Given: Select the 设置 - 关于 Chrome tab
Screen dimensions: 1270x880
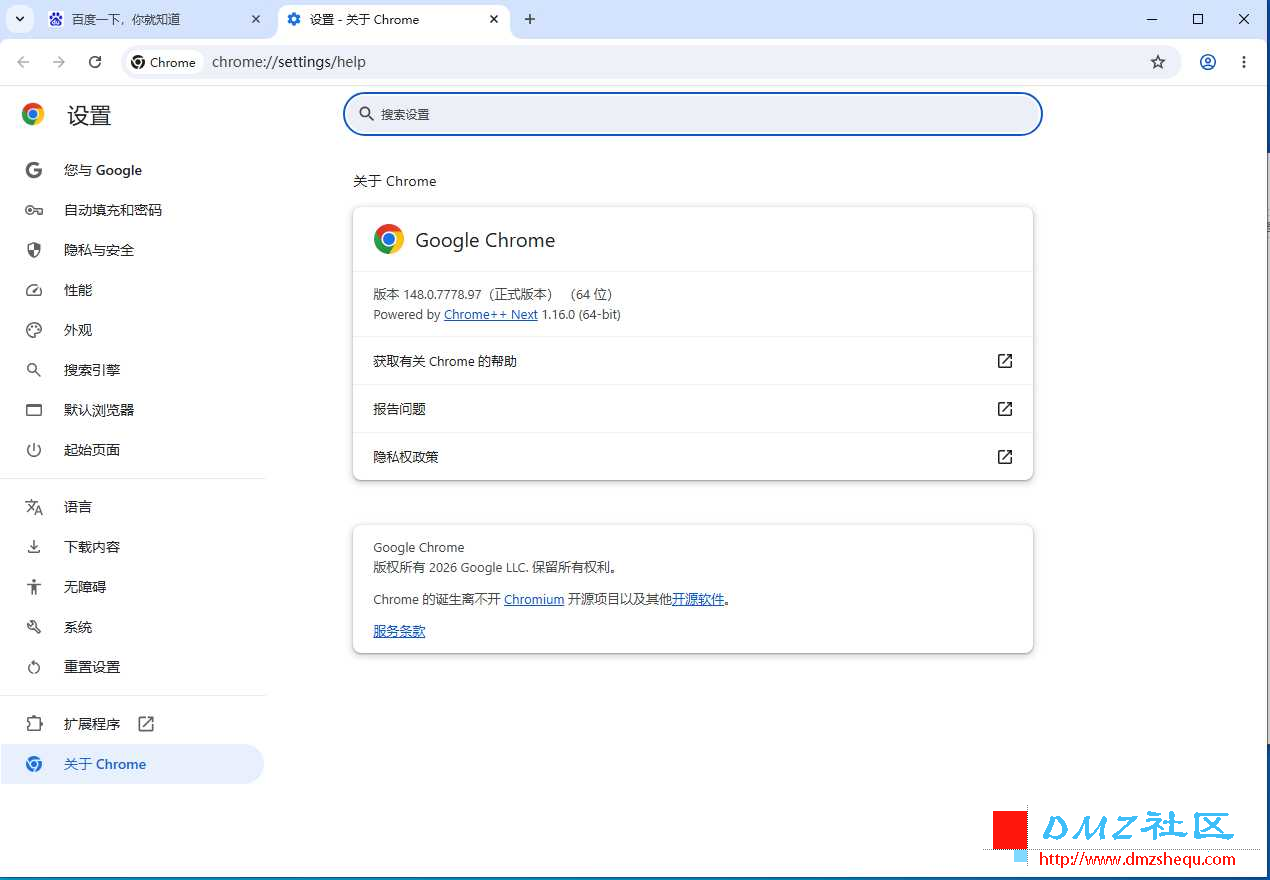Looking at the screenshot, I should 394,19.
